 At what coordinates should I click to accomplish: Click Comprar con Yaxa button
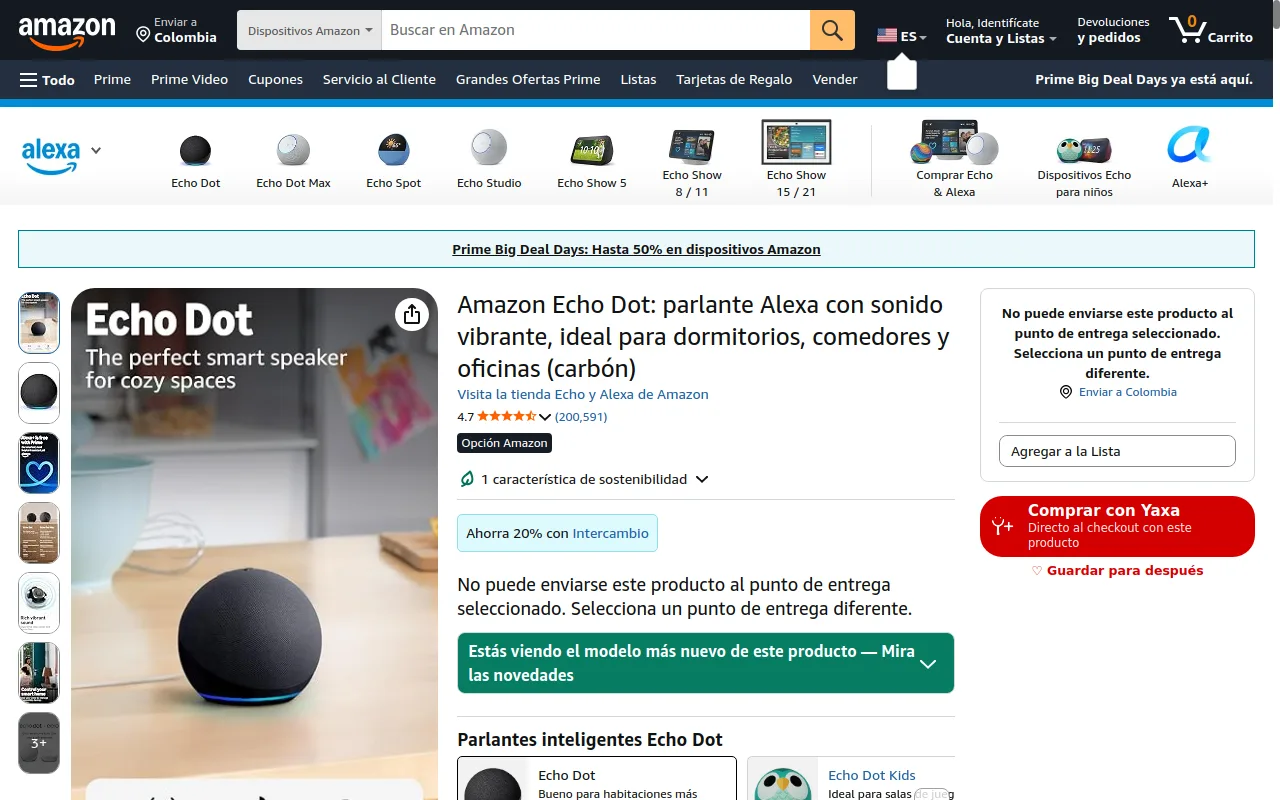pyautogui.click(x=1117, y=526)
